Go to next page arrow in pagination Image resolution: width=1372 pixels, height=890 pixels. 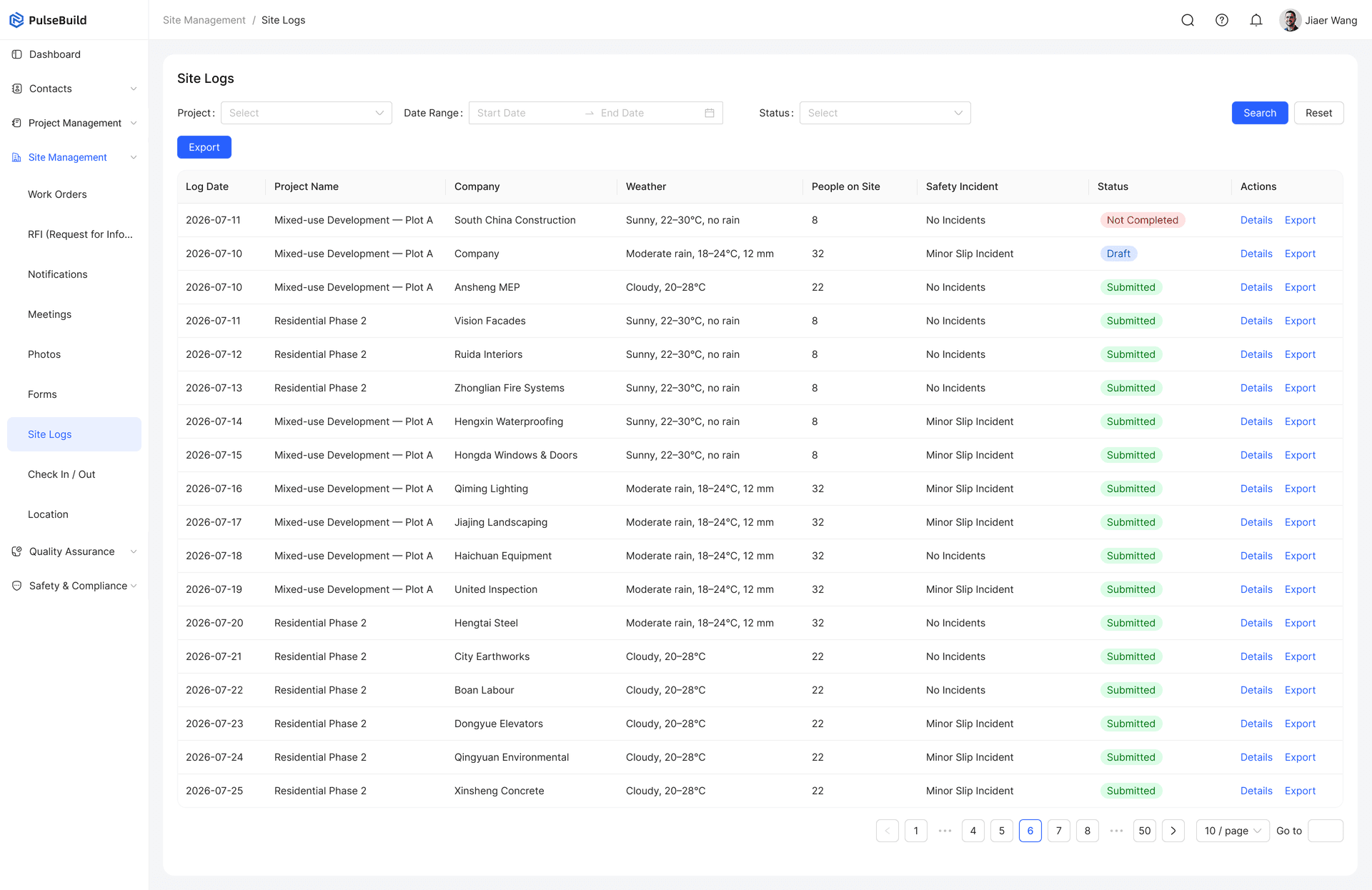[1173, 831]
